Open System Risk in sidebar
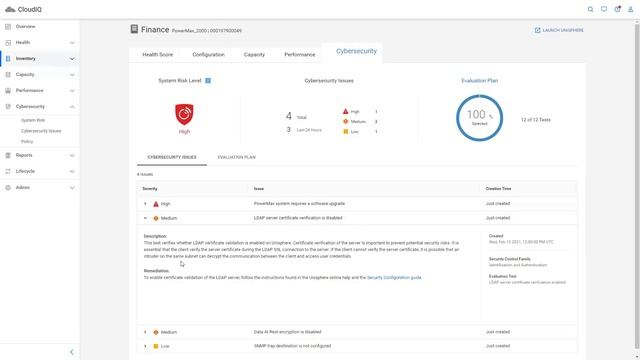The image size is (640, 360). pos(33,120)
